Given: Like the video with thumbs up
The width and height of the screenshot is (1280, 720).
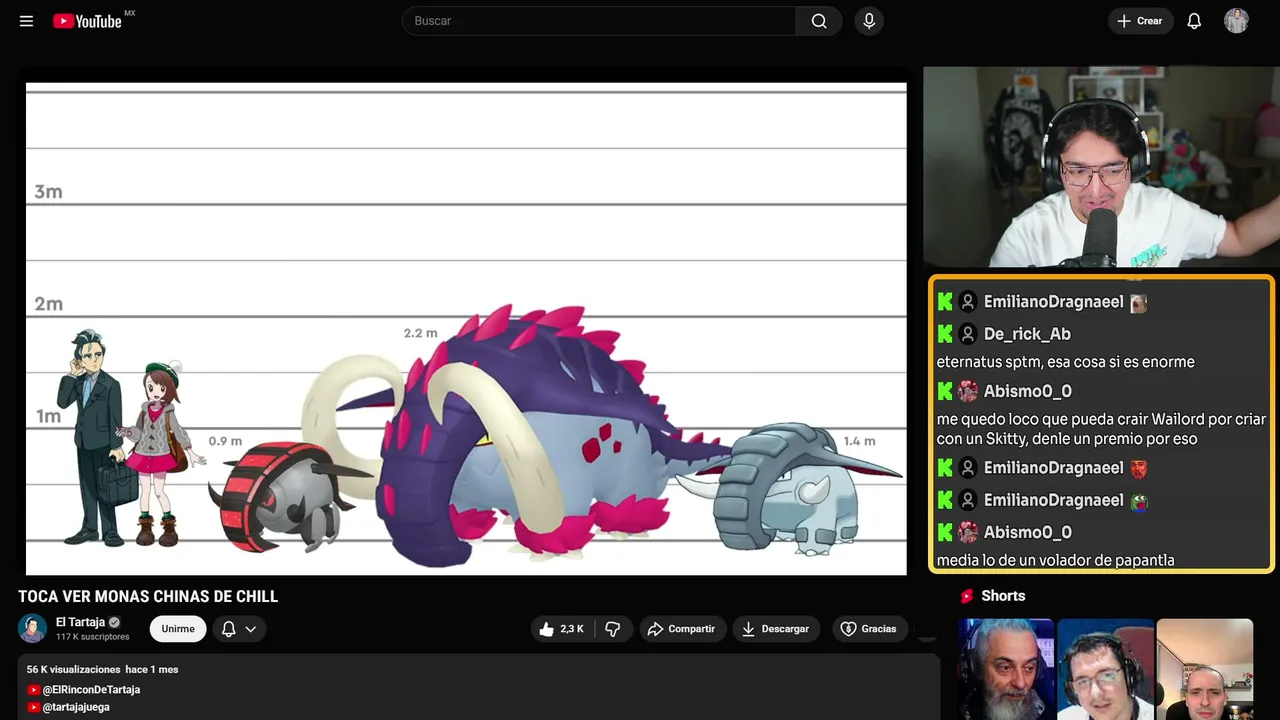Looking at the screenshot, I should coord(562,629).
